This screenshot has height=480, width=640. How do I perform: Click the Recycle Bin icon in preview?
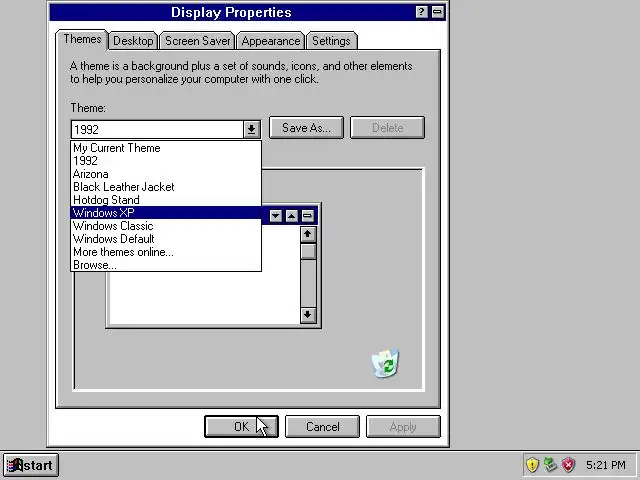(x=385, y=363)
